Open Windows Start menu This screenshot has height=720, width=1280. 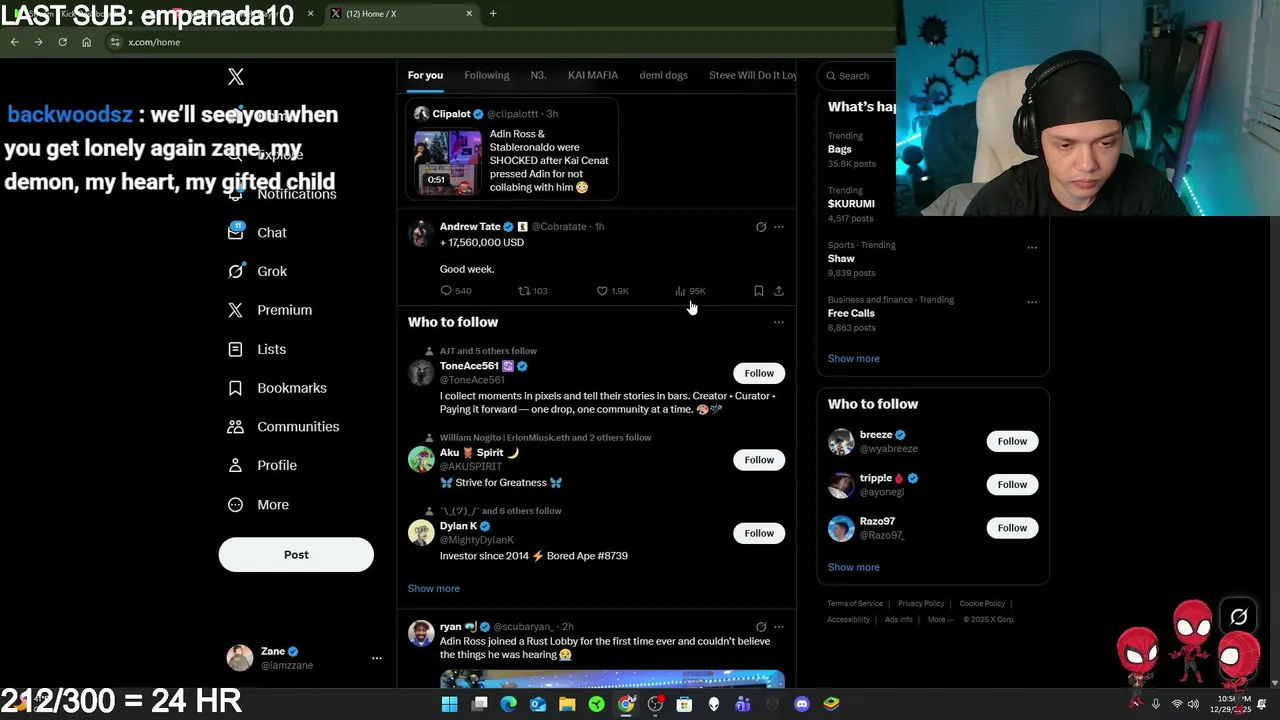coord(450,704)
